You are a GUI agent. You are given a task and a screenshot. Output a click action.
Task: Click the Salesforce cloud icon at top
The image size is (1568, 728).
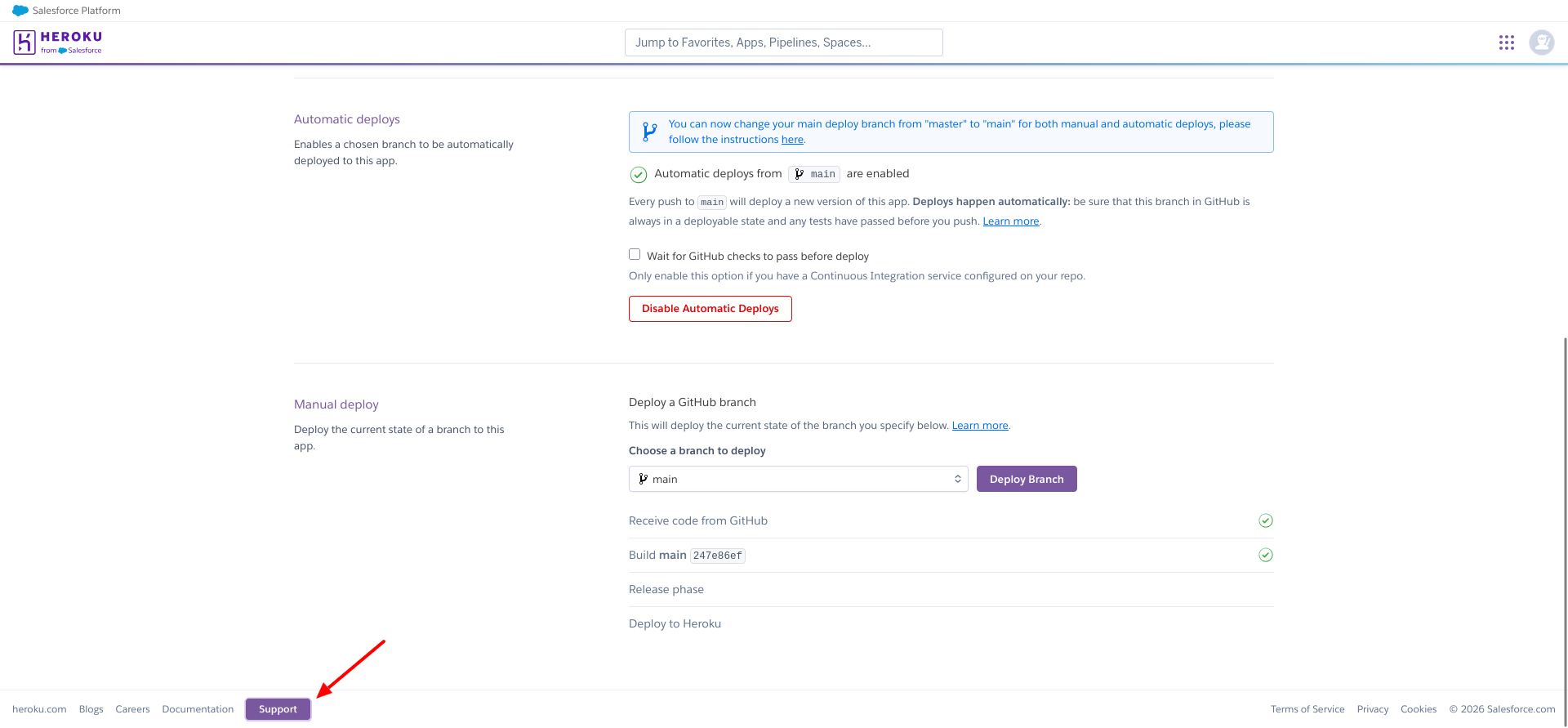pos(20,11)
